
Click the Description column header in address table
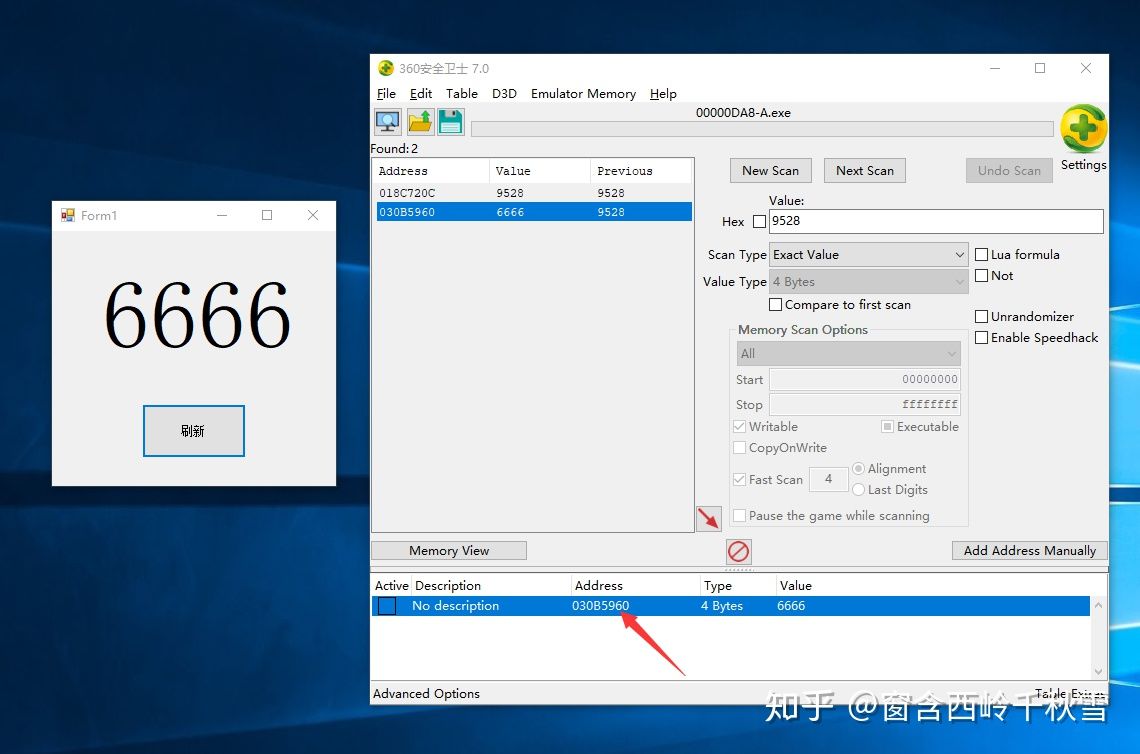pos(491,585)
